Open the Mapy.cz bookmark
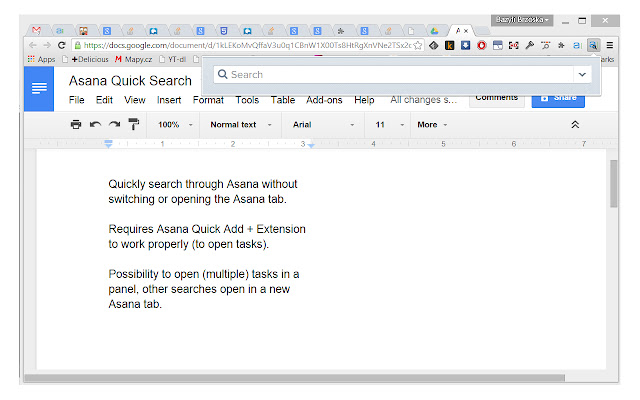Image resolution: width=640 pixels, height=400 pixels. point(133,59)
